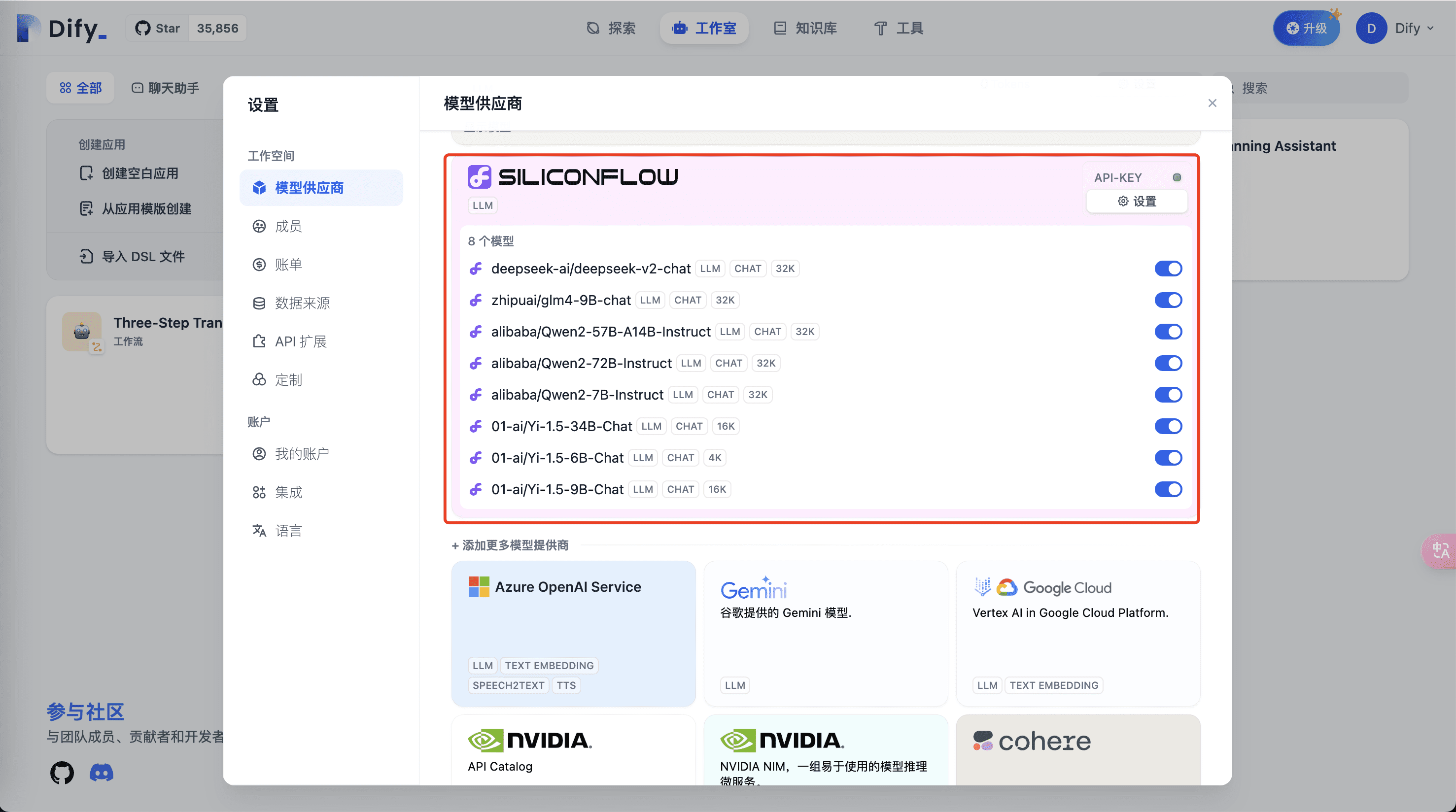Click the 账单 billing coin icon
Image resolution: width=1456 pixels, height=812 pixels.
(x=259, y=265)
